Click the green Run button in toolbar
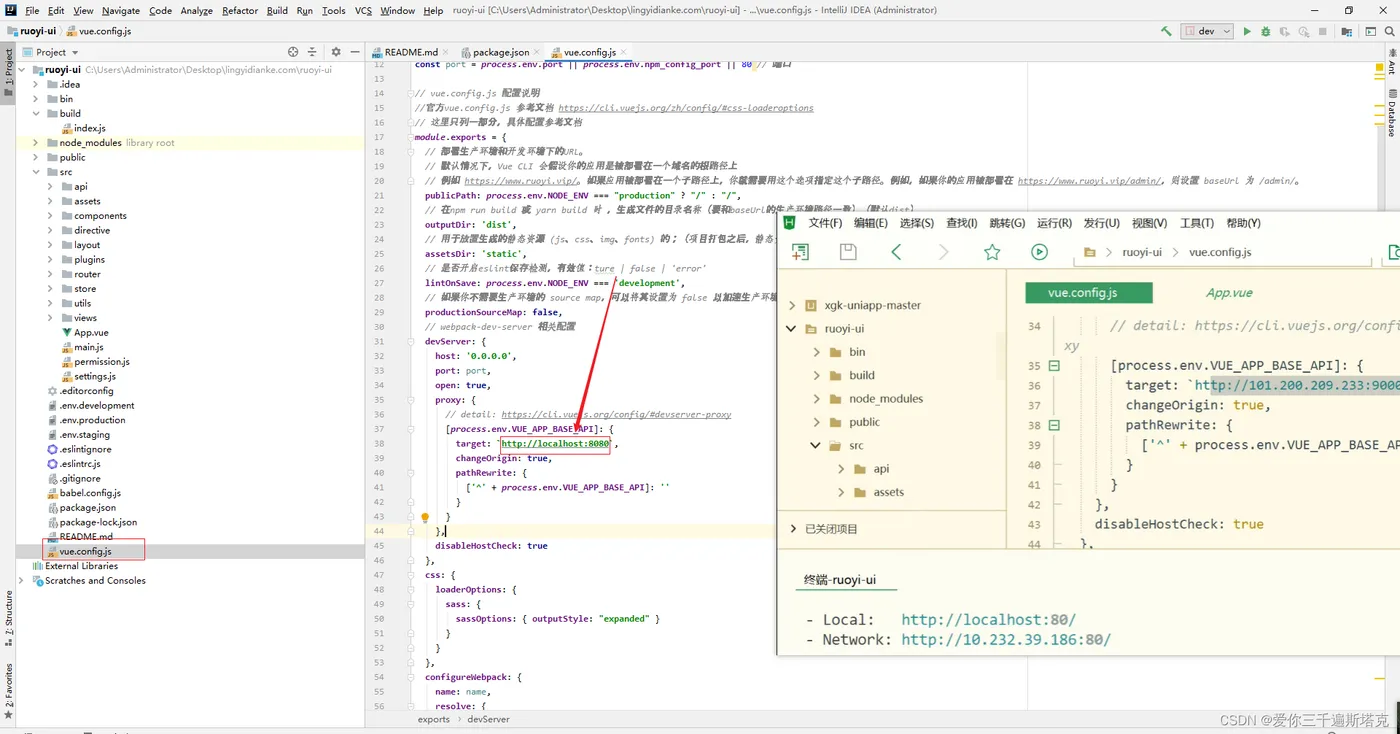1400x734 pixels. tap(1247, 31)
